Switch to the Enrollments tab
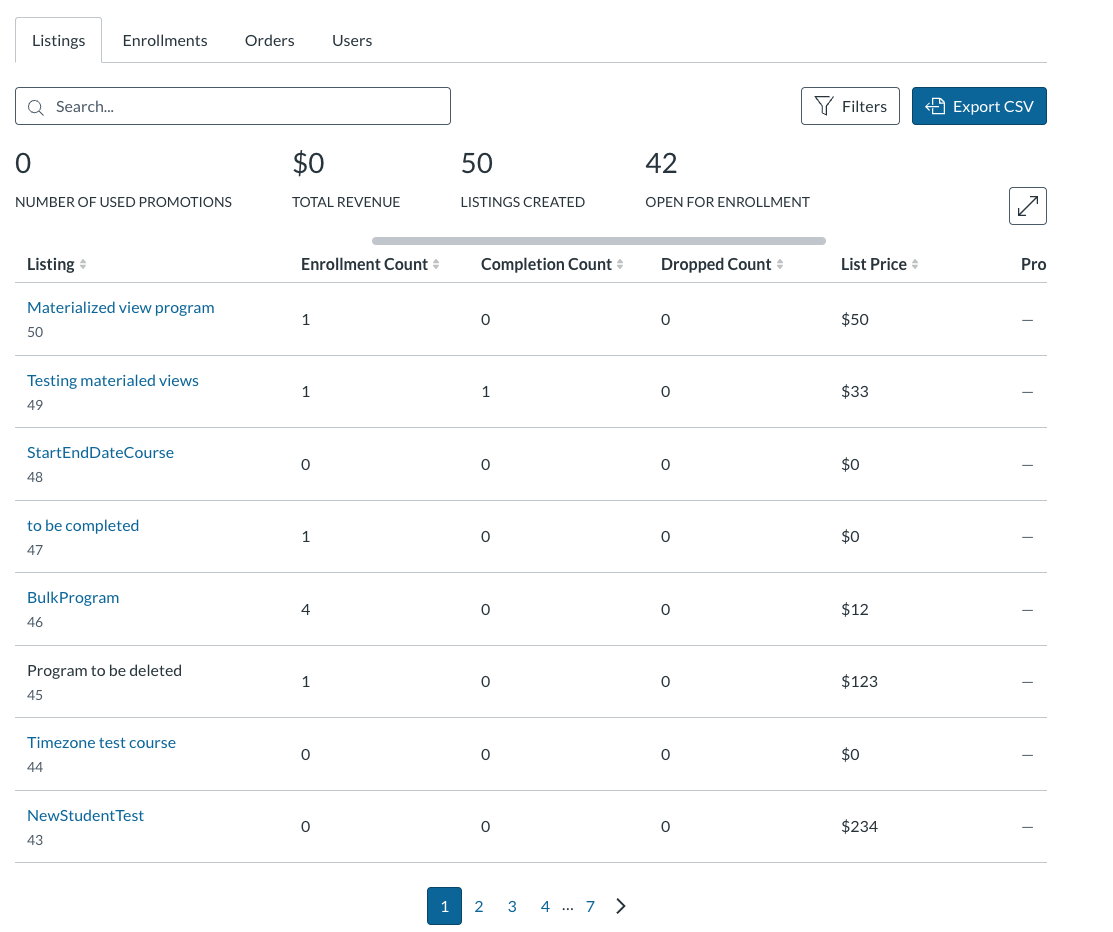 pyautogui.click(x=165, y=40)
